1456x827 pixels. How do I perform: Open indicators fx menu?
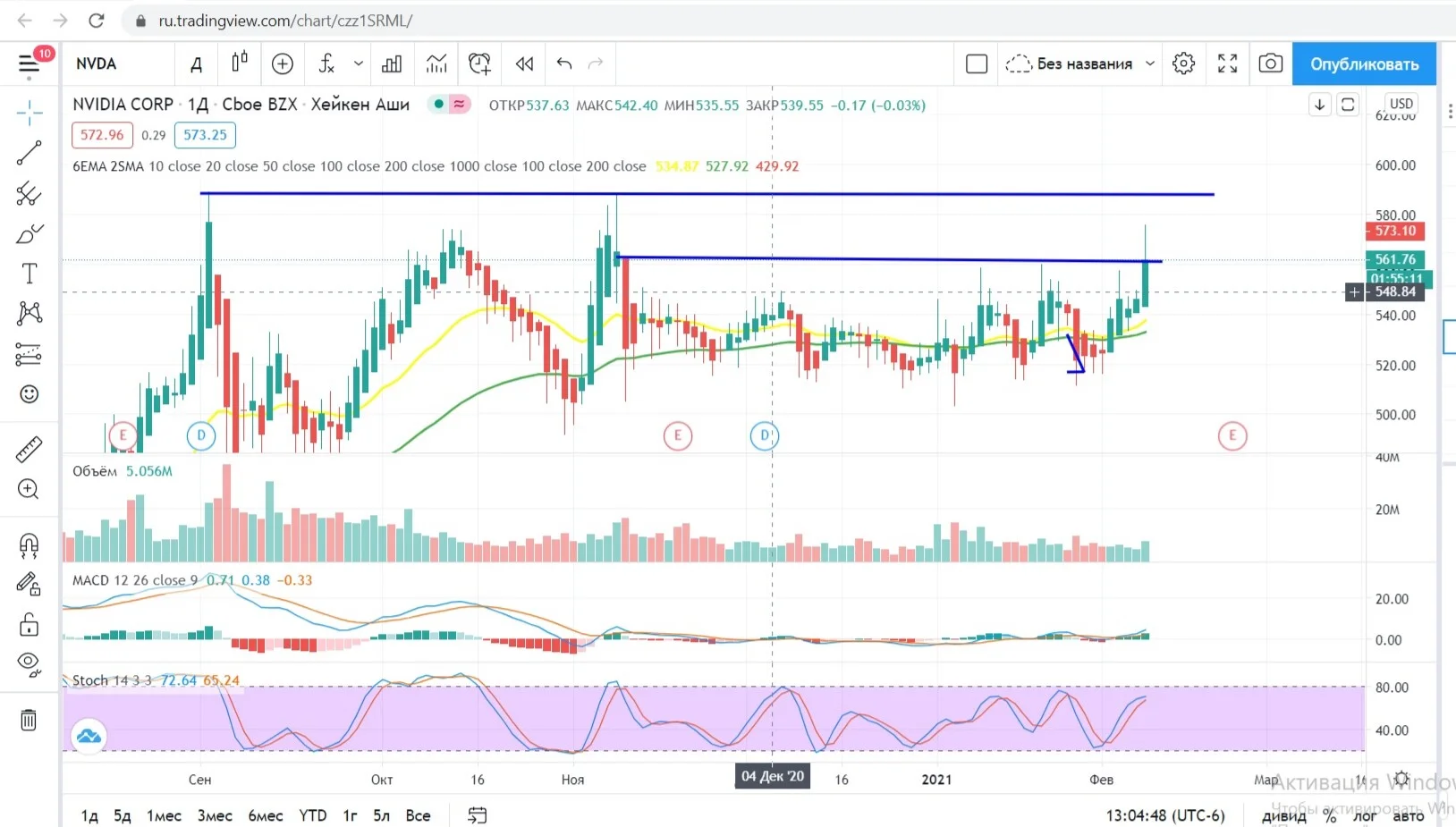click(326, 63)
